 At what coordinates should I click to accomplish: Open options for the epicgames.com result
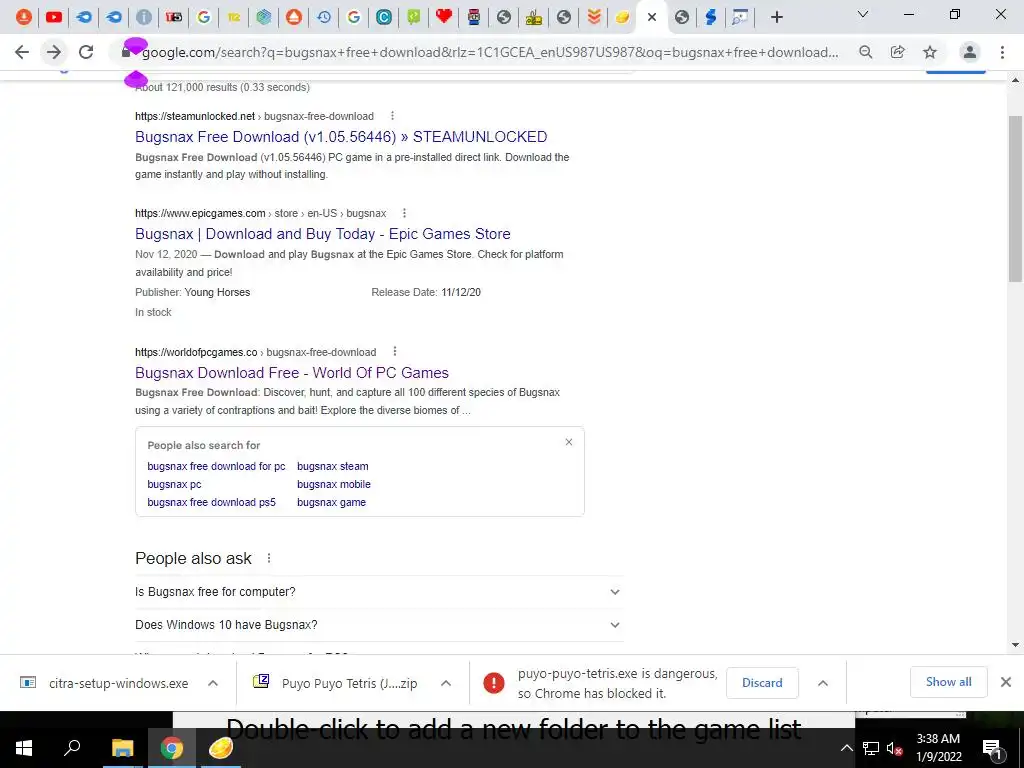[404, 213]
